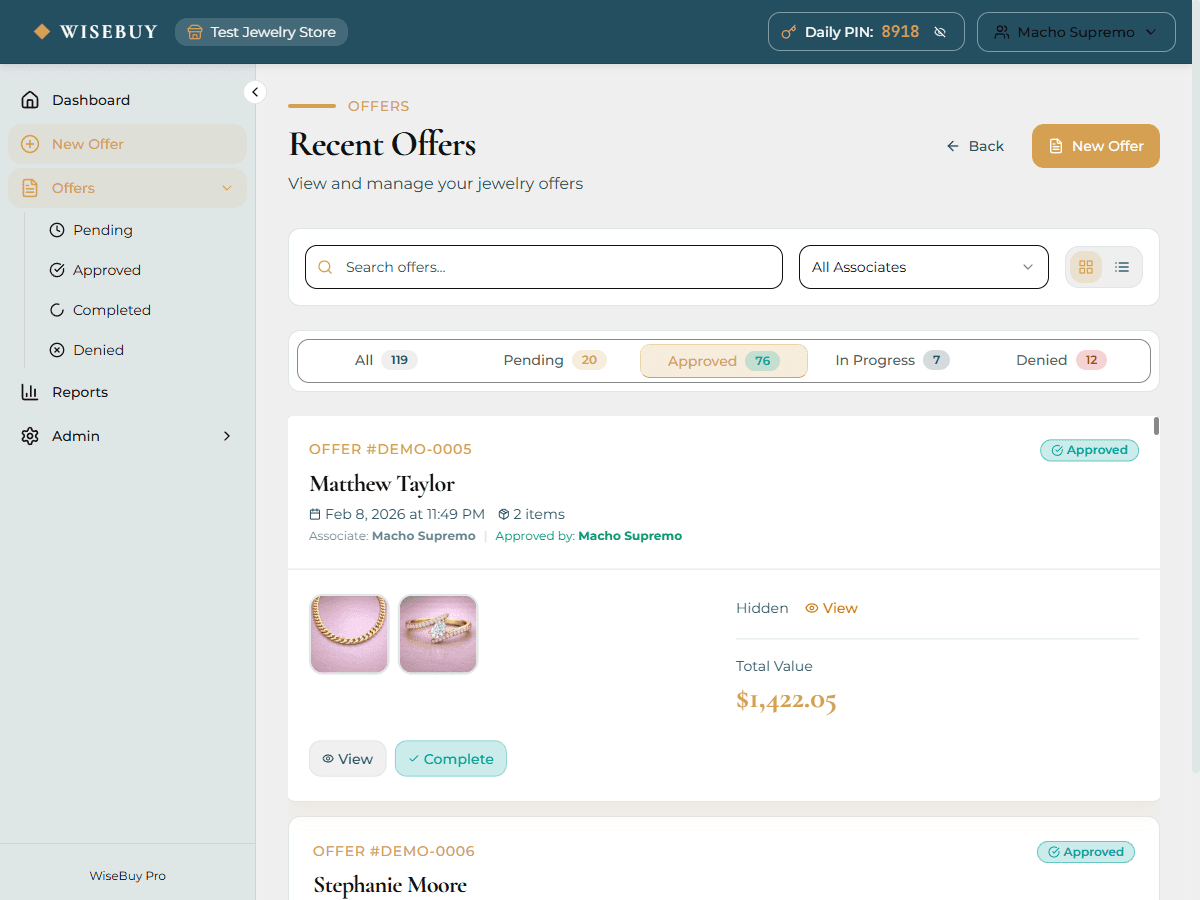1200x900 pixels.
Task: Collapse the sidebar with arrow button
Action: 255,92
